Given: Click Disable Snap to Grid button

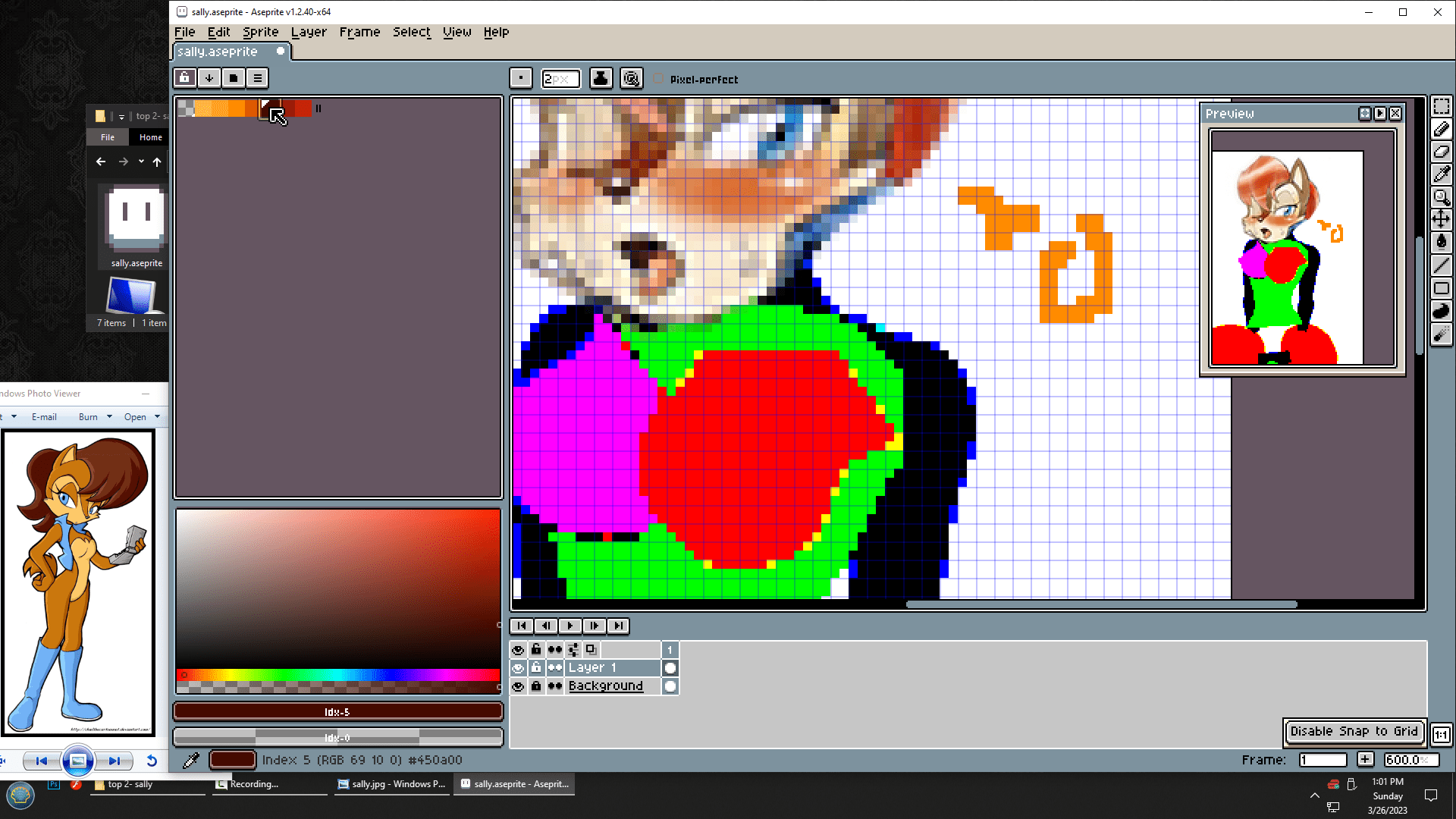Looking at the screenshot, I should pyautogui.click(x=1354, y=731).
